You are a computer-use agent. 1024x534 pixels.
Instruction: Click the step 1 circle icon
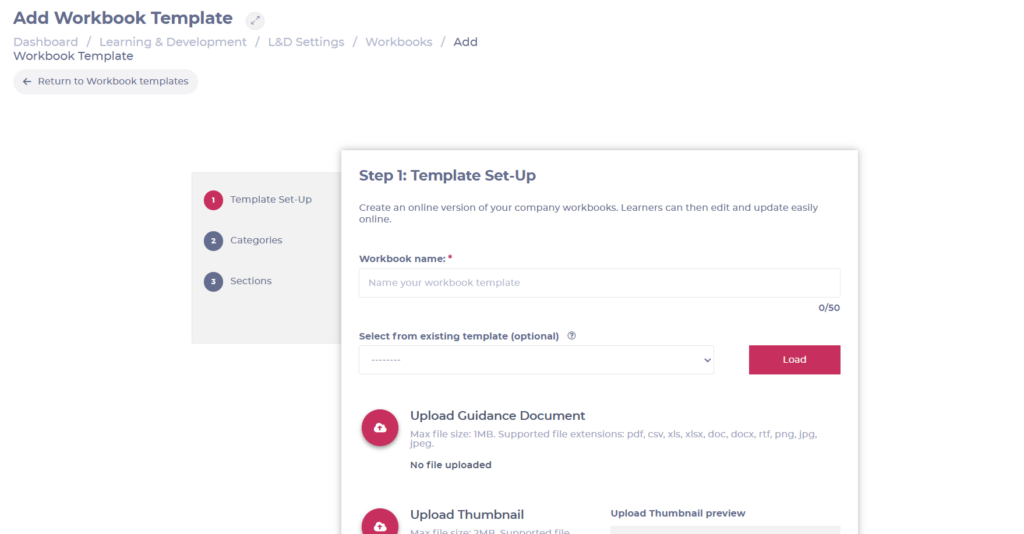pos(213,200)
